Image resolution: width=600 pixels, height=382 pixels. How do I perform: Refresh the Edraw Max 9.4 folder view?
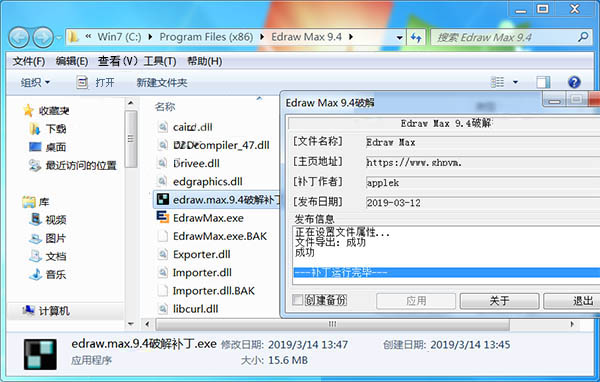pos(416,38)
